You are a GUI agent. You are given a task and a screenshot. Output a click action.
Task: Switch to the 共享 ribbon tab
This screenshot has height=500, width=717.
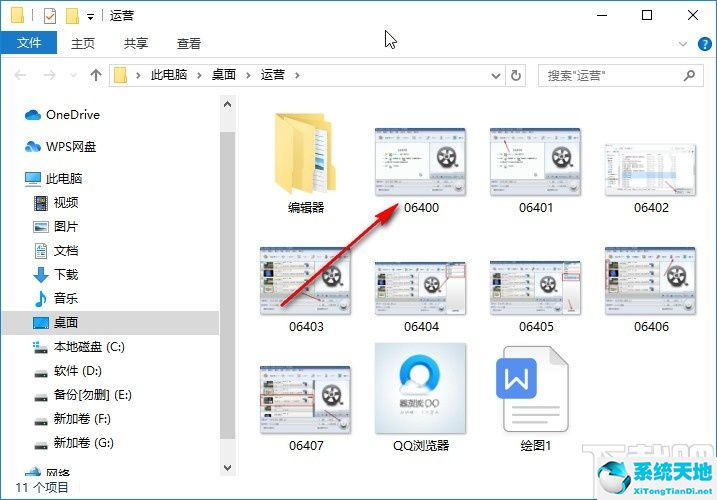[x=136, y=43]
